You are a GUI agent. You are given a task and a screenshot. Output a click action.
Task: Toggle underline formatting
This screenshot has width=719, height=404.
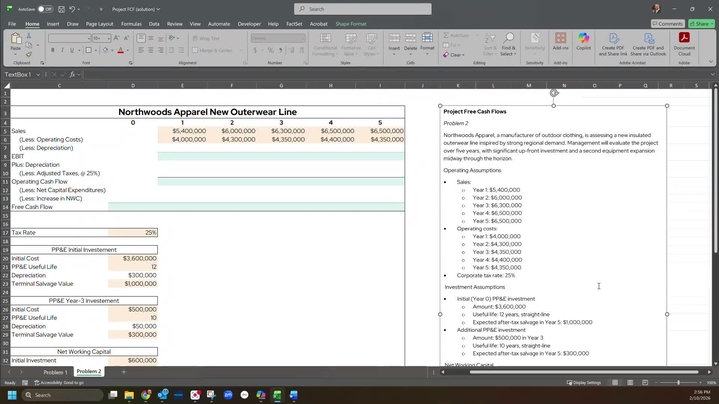(73, 50)
